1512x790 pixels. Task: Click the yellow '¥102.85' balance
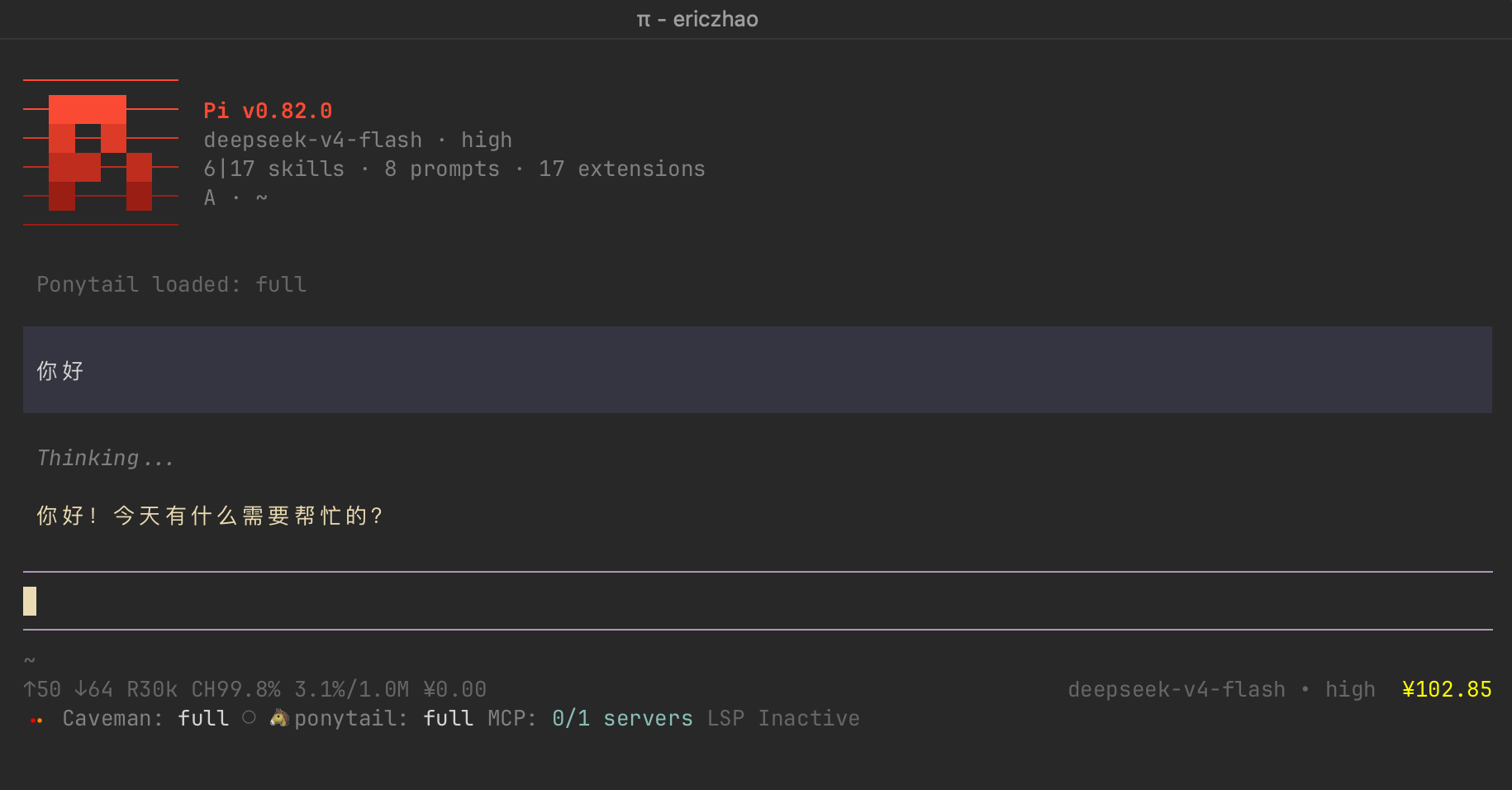(x=1447, y=689)
